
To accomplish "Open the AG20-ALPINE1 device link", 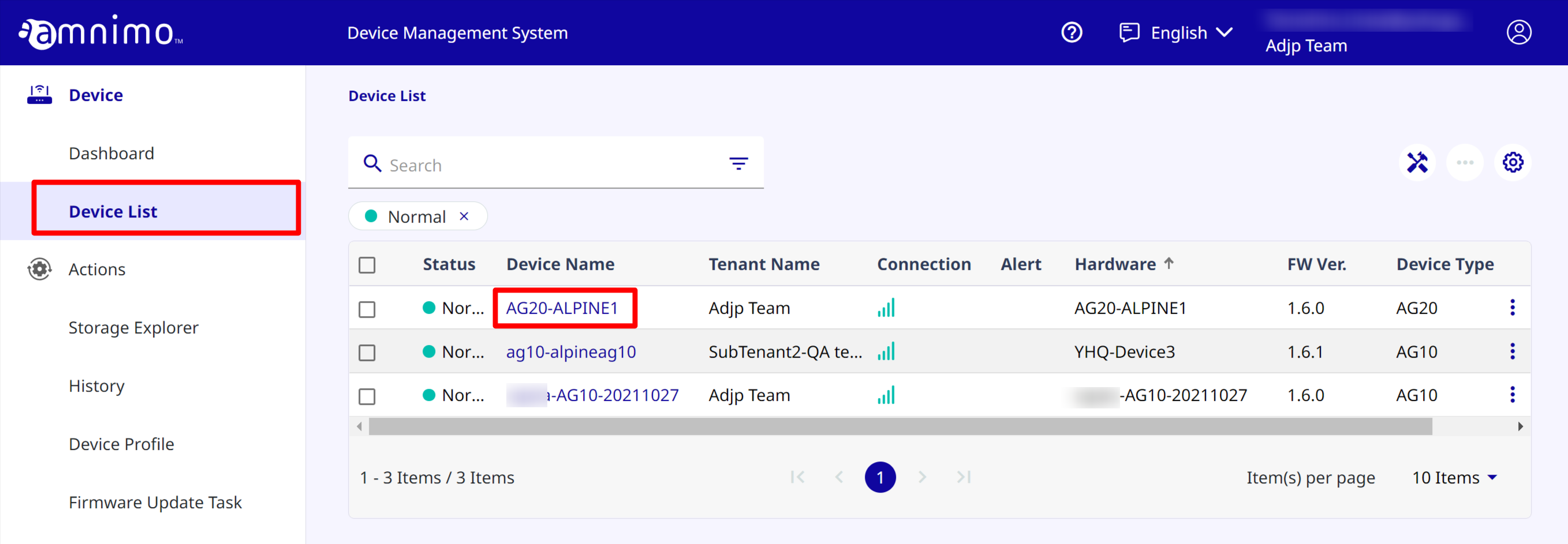I will 561,308.
